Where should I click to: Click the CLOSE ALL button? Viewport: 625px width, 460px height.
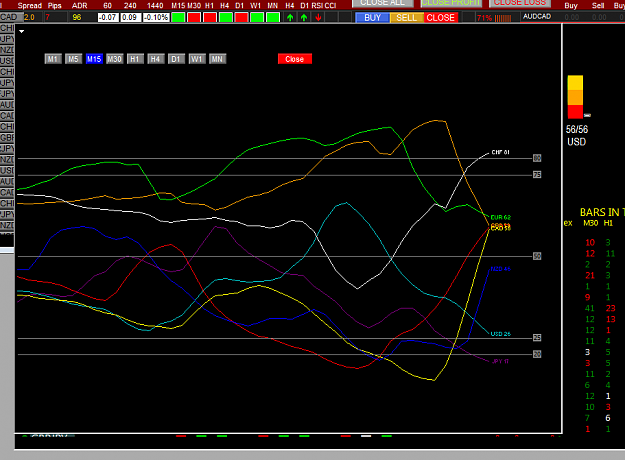(x=382, y=3)
